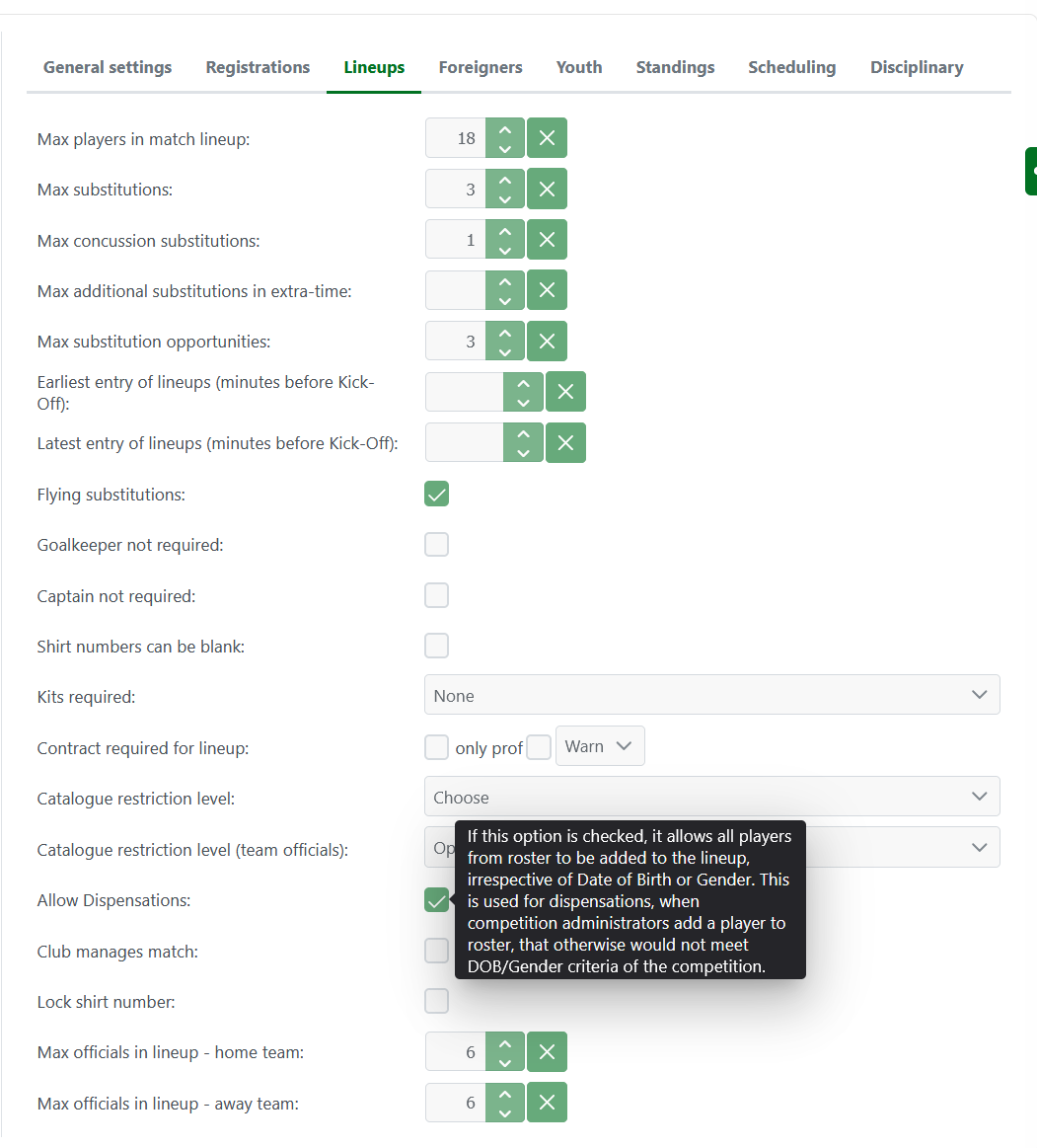
Task: Clear the Max substitutions value
Action: coord(547,190)
